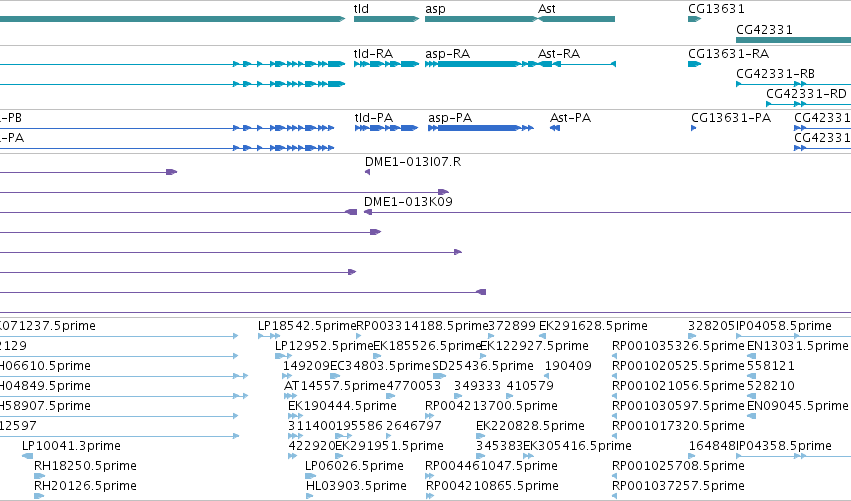Click the RP001037257.5prime EST label
The width and height of the screenshot is (851, 501).
click(678, 485)
